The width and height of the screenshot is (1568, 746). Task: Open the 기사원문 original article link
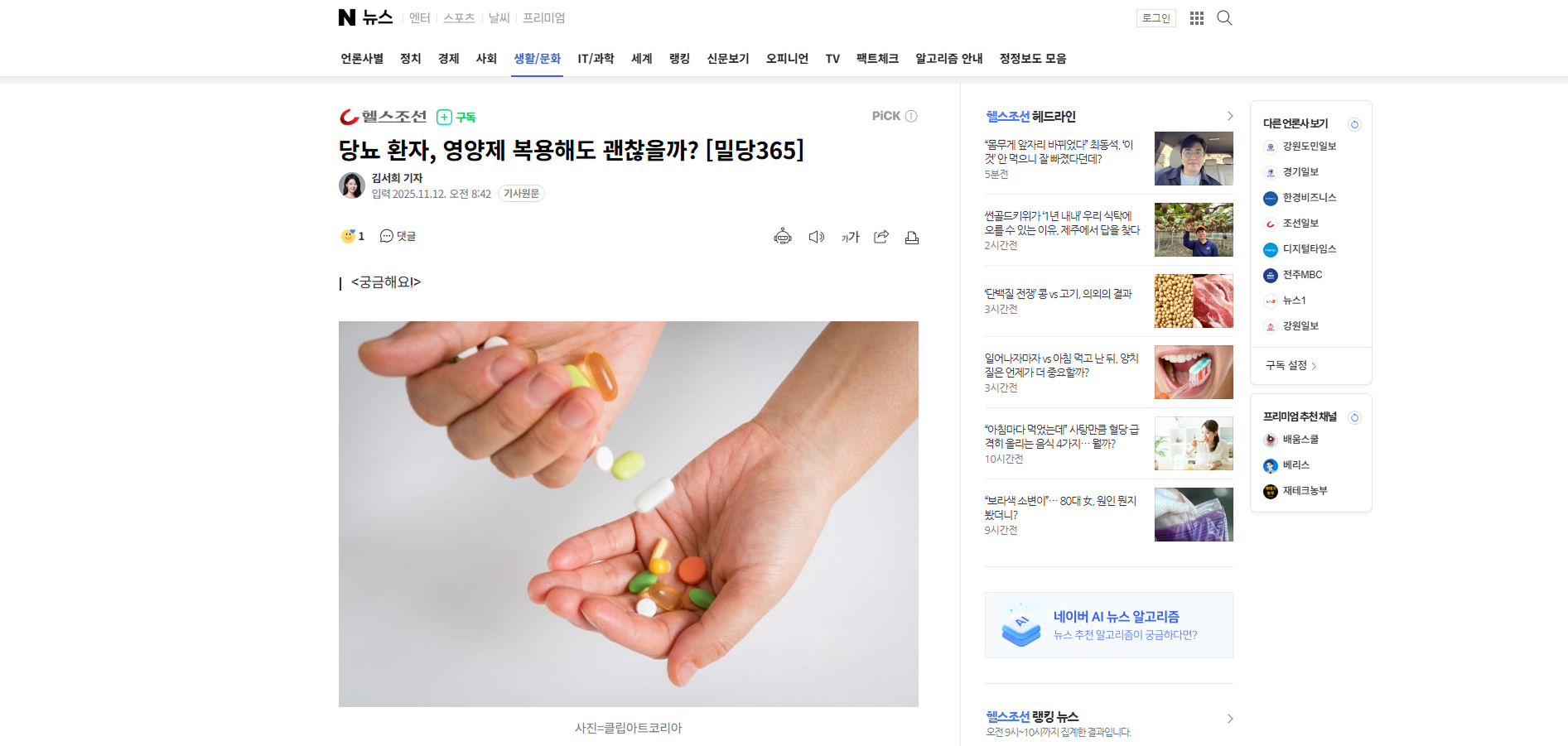521,194
